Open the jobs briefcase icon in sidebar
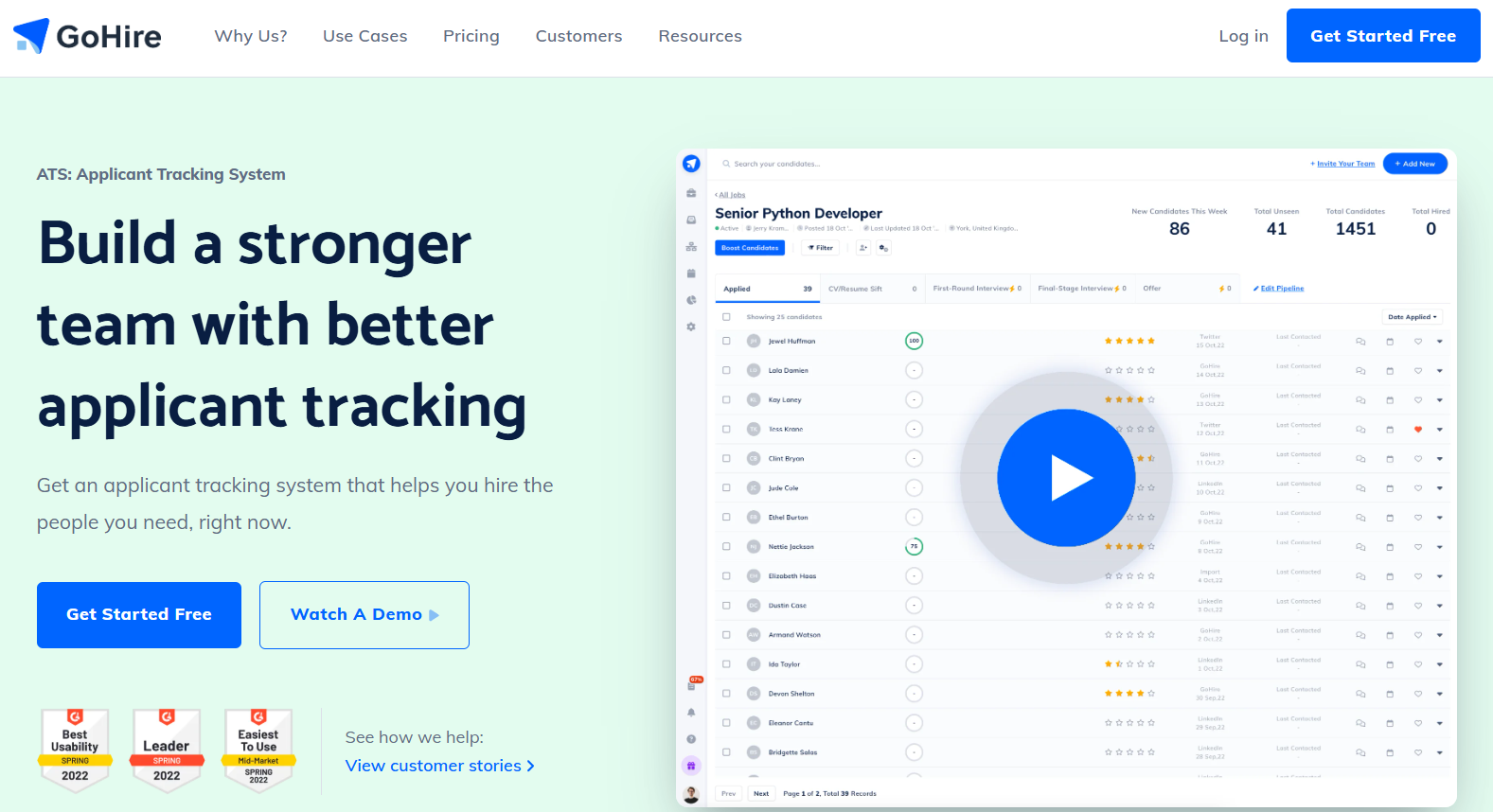1493x812 pixels. (x=691, y=193)
